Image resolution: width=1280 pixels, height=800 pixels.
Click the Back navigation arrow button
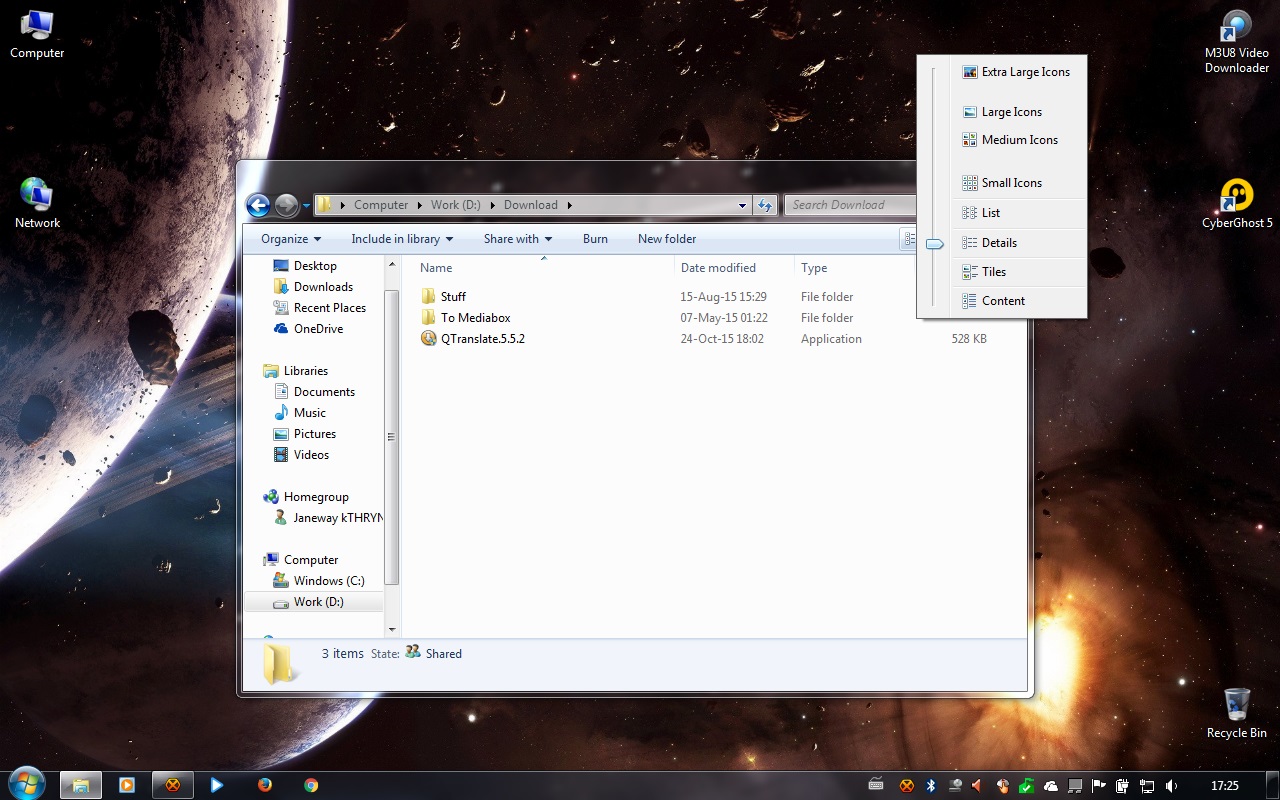258,205
